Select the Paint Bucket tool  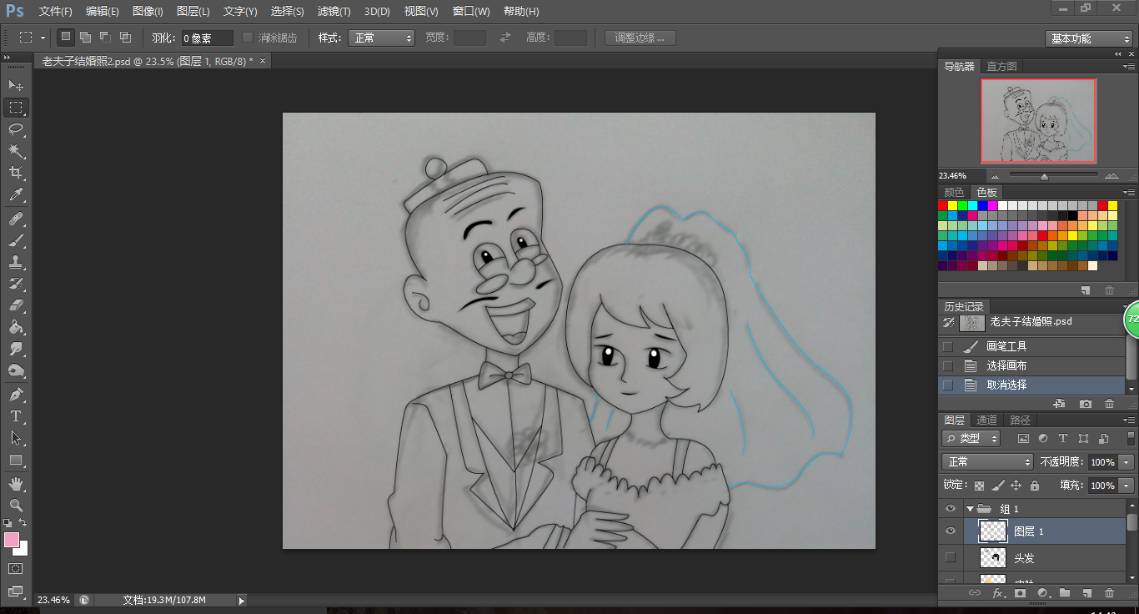click(15, 328)
